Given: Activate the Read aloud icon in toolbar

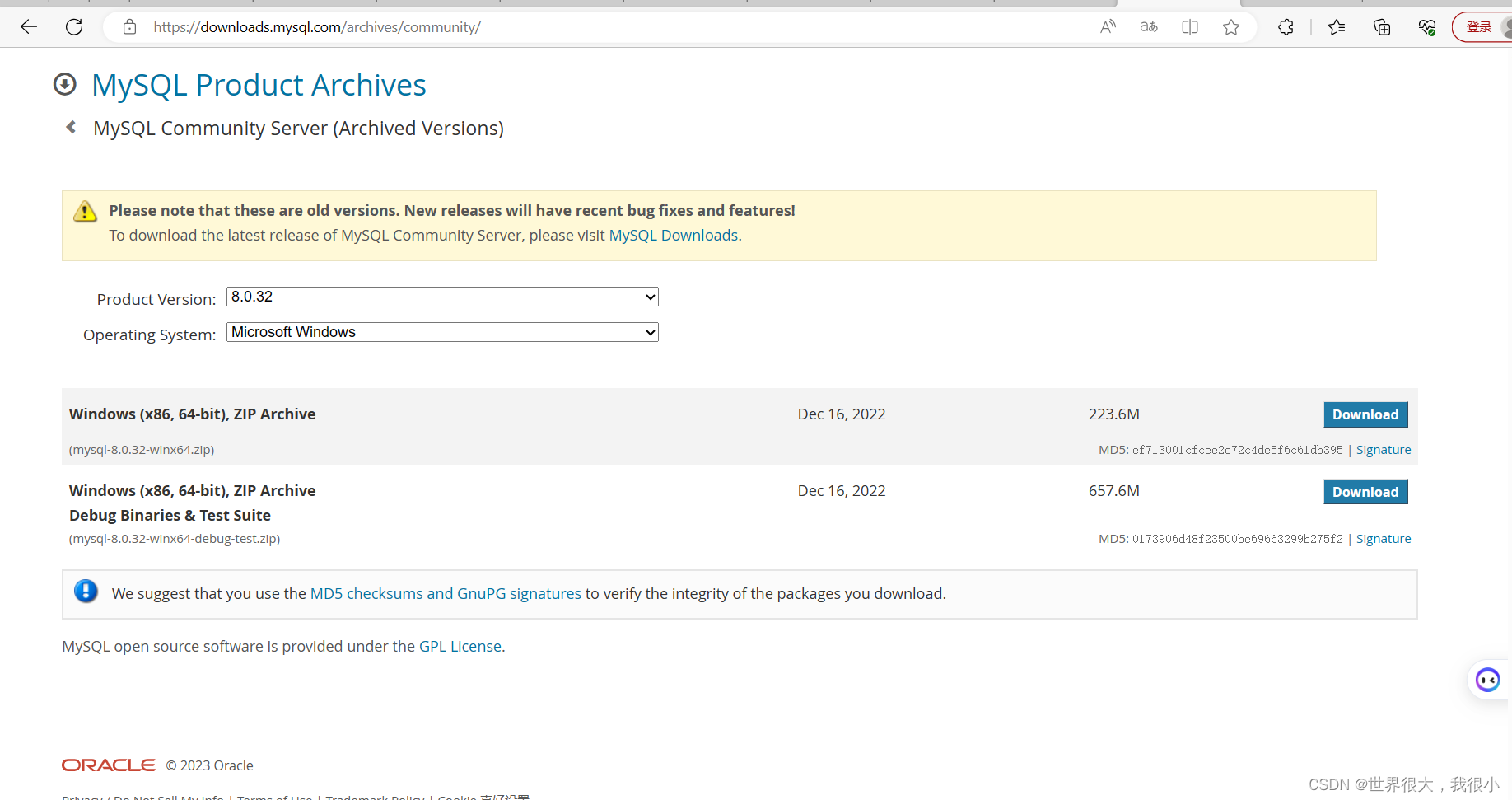Looking at the screenshot, I should (1108, 26).
